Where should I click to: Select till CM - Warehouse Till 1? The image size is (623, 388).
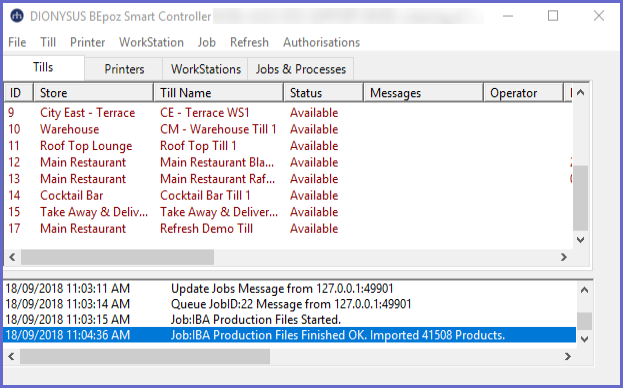[218, 129]
